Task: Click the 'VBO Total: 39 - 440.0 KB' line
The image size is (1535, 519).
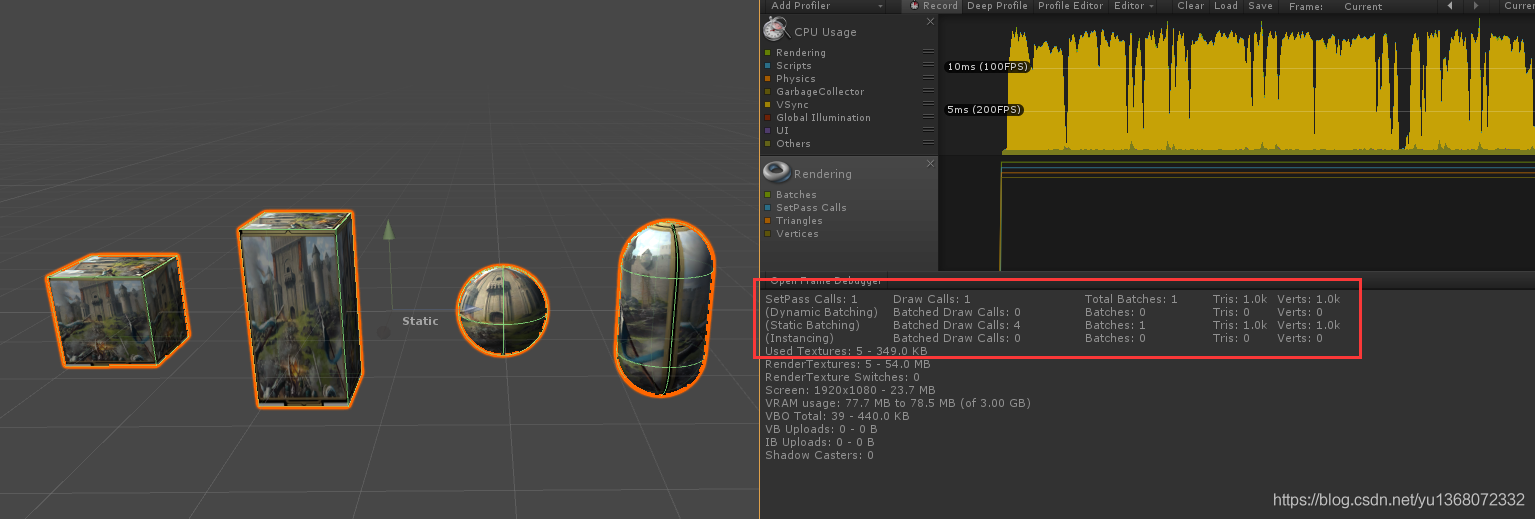Action: click(837, 416)
